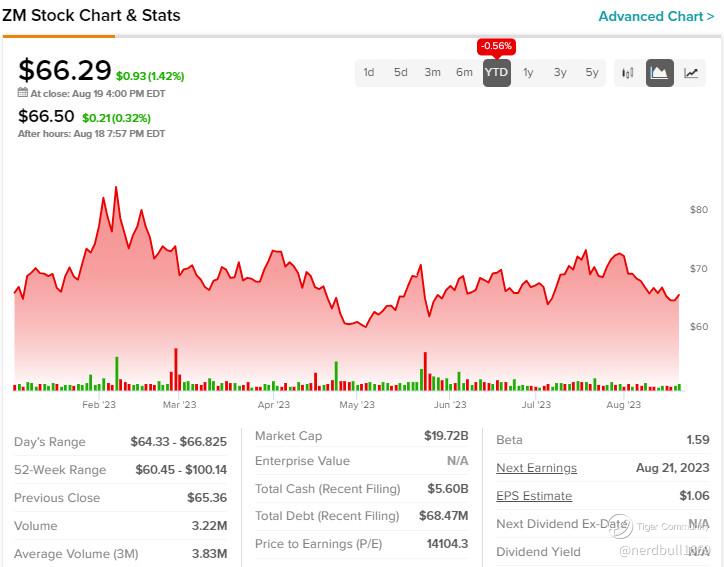Click the $0.93 (1.42%) change value
Viewport: 724px width, 567px height.
point(150,76)
